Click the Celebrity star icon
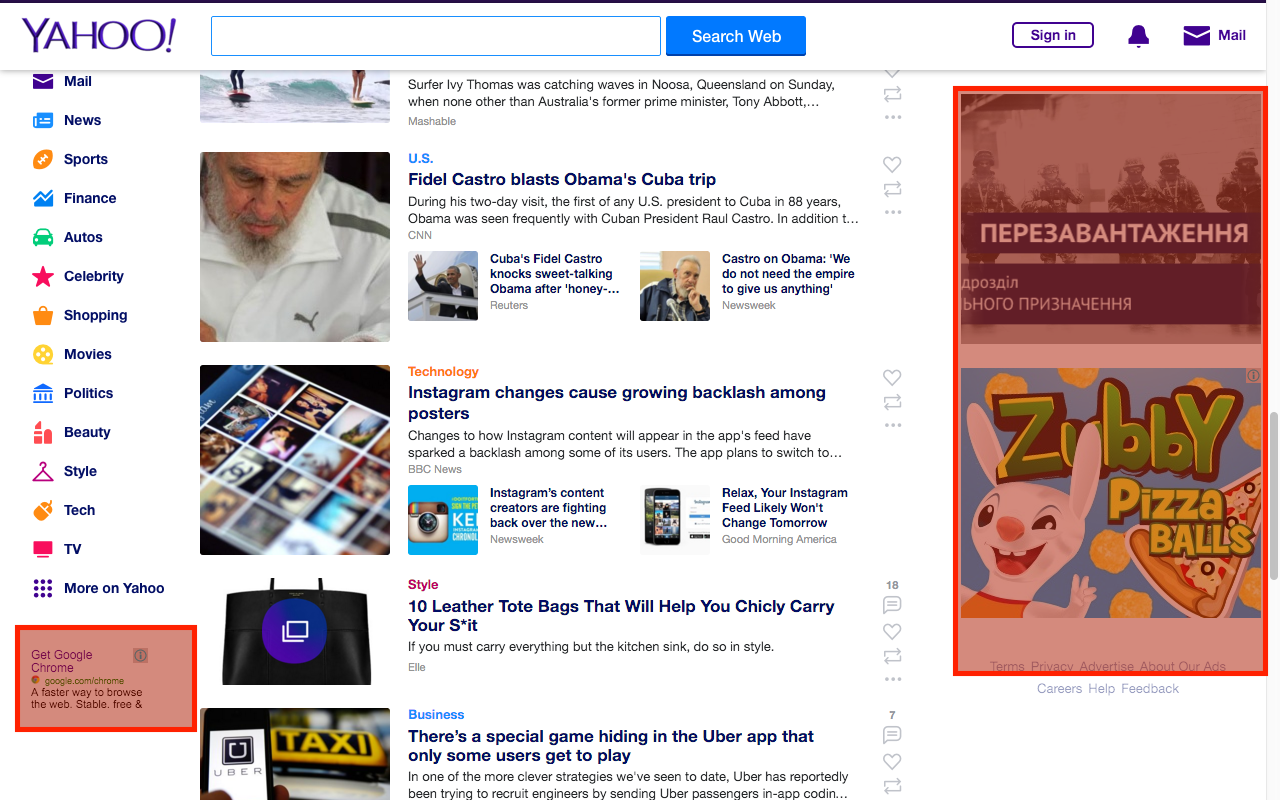The image size is (1280, 800). tap(43, 276)
